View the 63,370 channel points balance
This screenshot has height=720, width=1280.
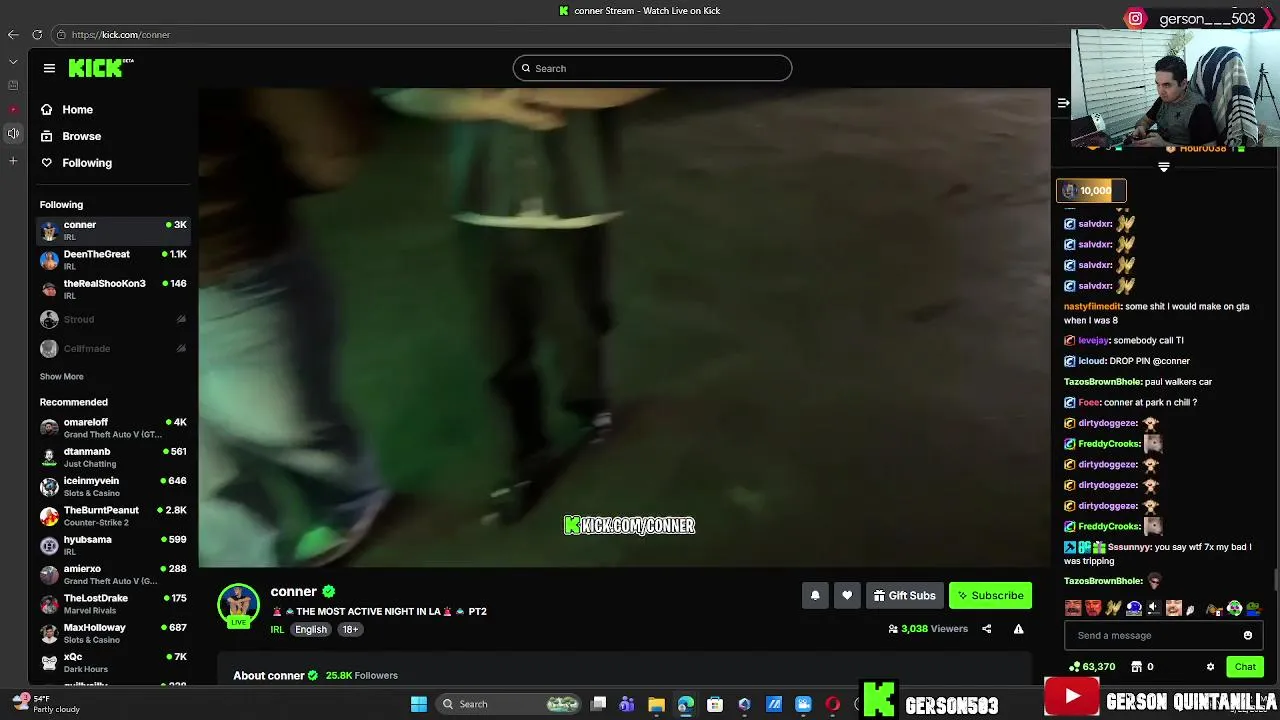[1092, 667]
